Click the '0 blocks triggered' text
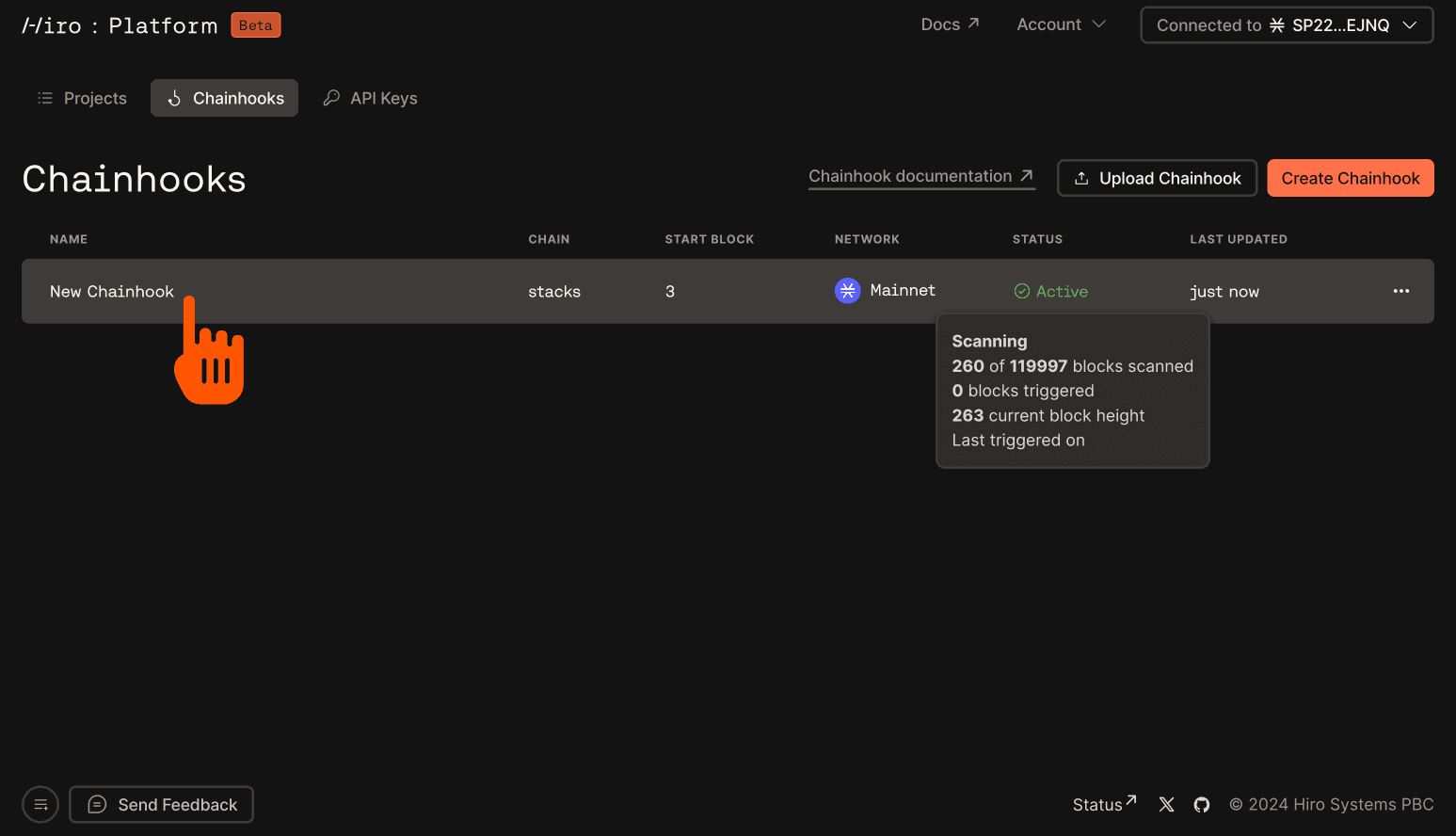Image resolution: width=1456 pixels, height=836 pixels. point(1023,391)
